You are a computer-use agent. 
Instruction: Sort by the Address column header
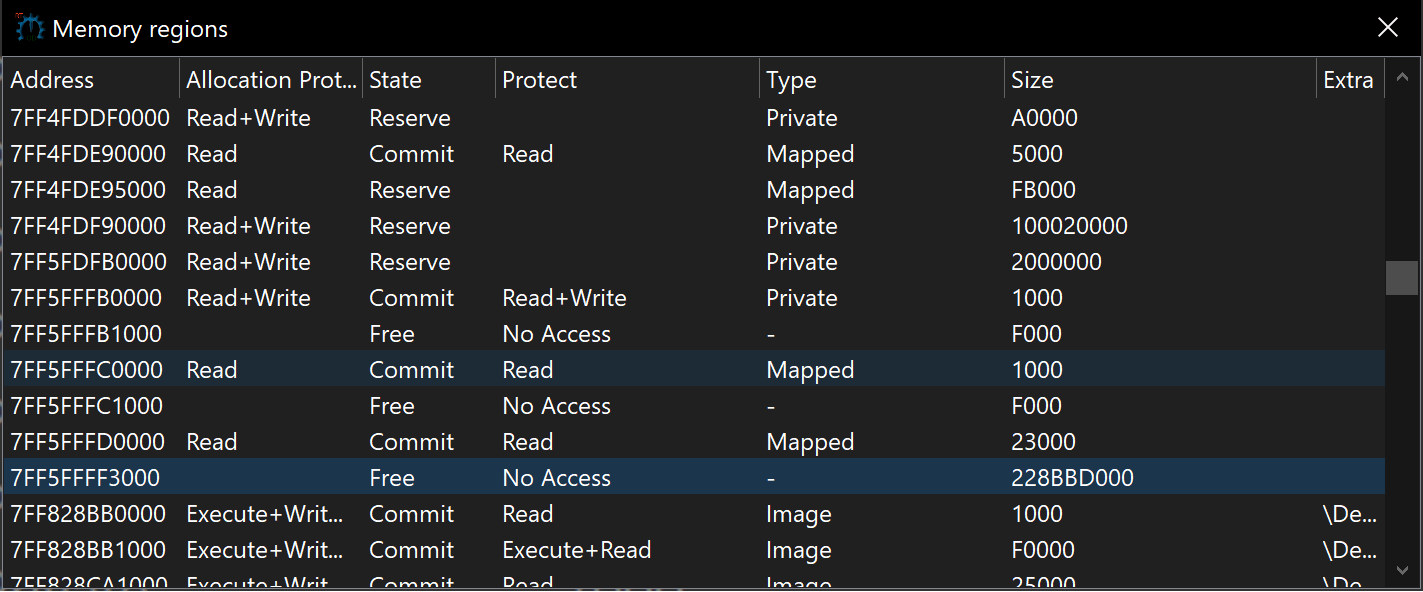point(90,80)
